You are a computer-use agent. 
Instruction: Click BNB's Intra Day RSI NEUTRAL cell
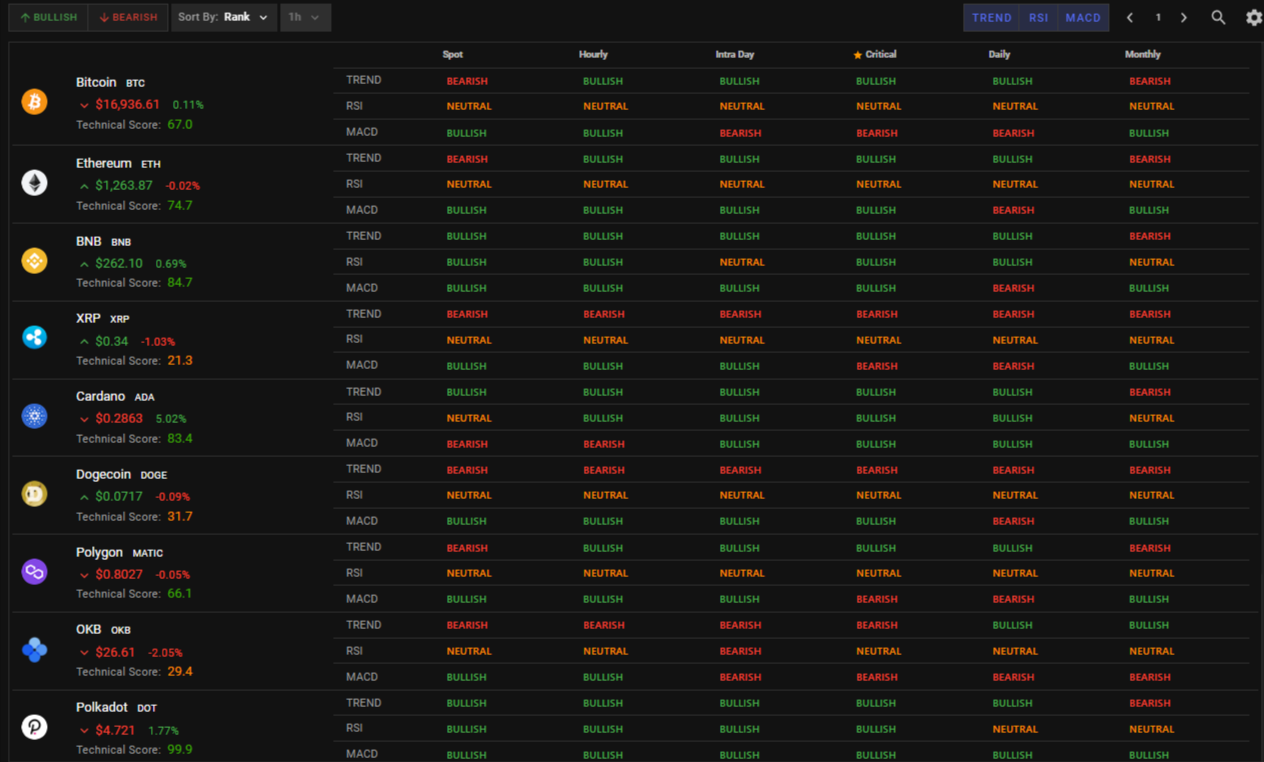click(x=742, y=262)
